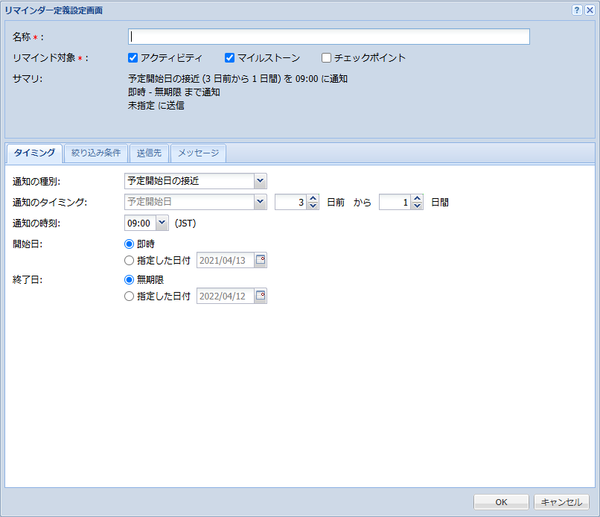Image resolution: width=600 pixels, height=517 pixels.
Task: Select 指定した日付 radio for 開始日
Action: point(129,261)
